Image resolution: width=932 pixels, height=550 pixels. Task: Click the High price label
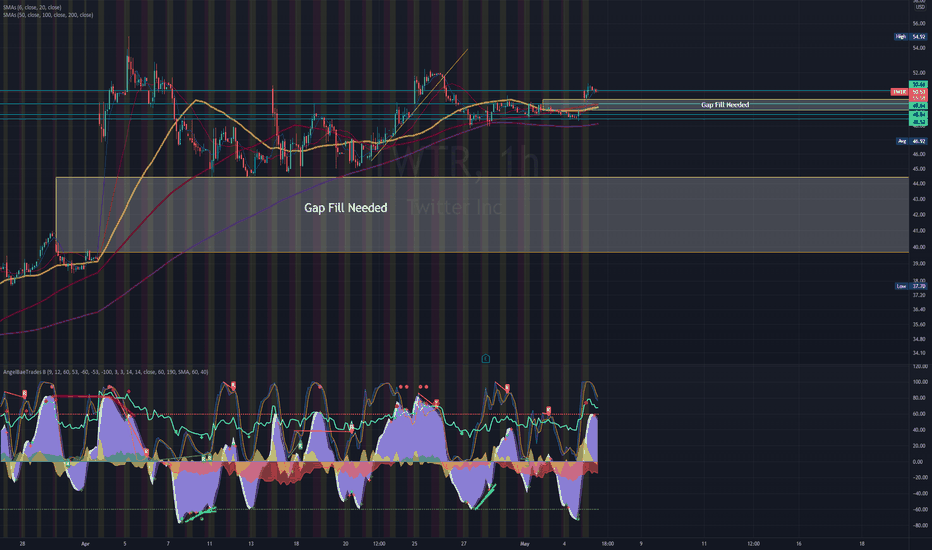click(x=901, y=37)
